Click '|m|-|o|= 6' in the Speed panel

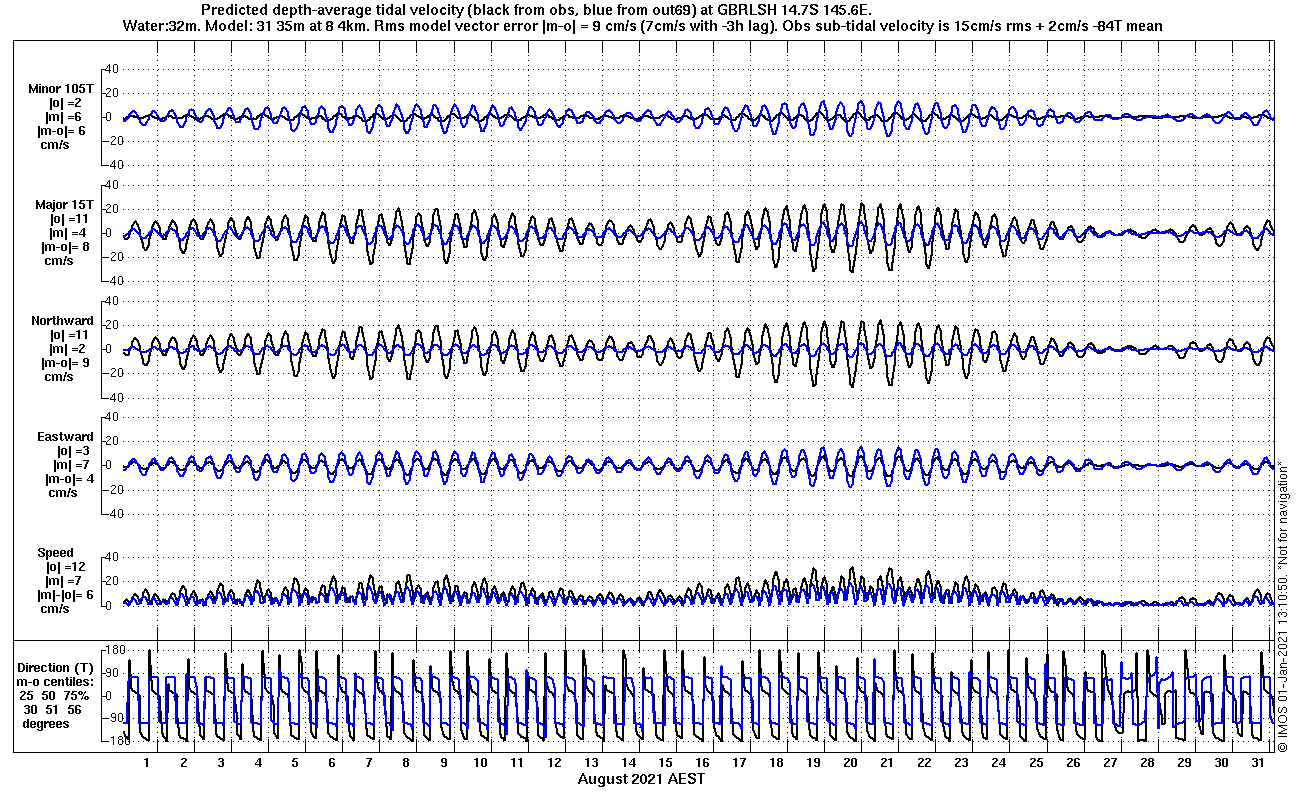(64, 595)
